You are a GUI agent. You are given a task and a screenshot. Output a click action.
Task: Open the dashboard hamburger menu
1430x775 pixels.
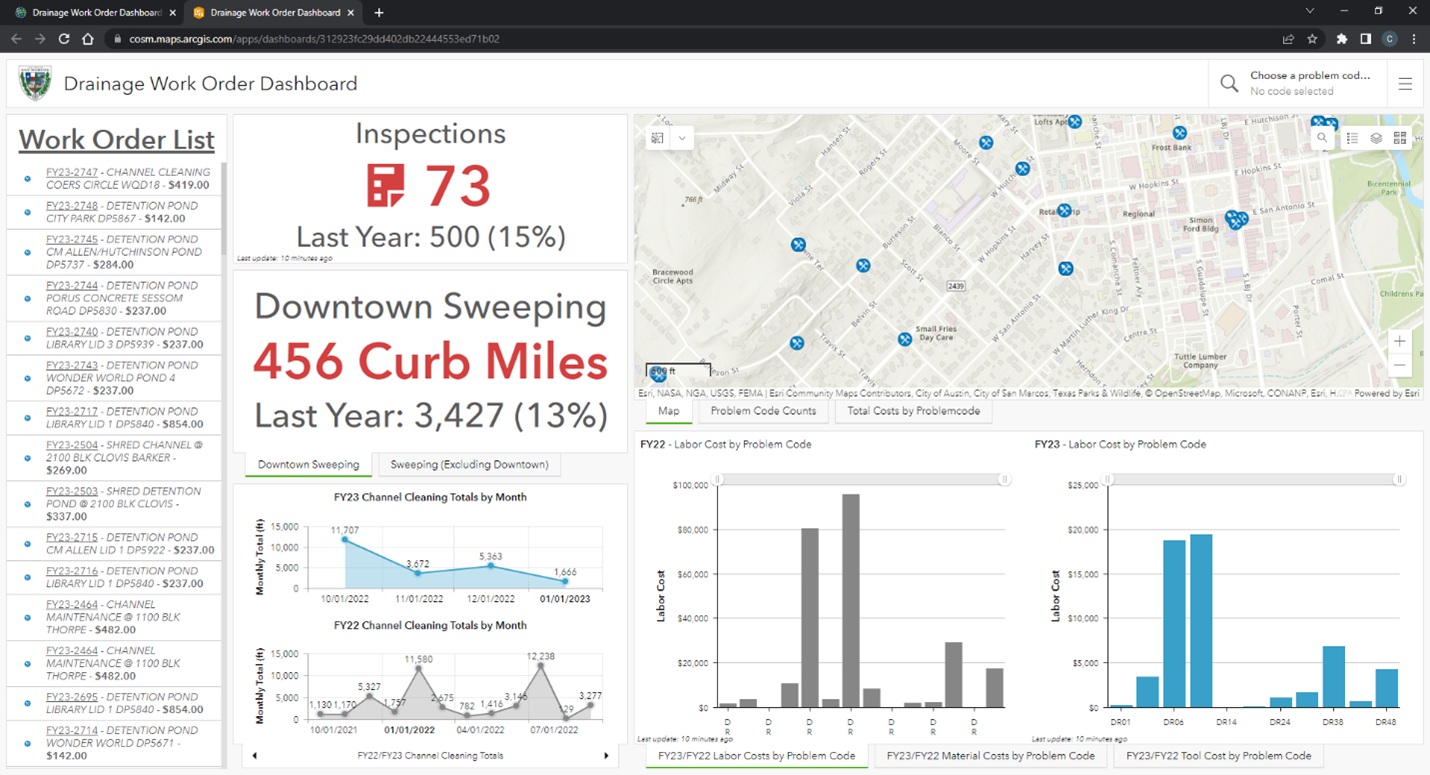pos(1405,84)
